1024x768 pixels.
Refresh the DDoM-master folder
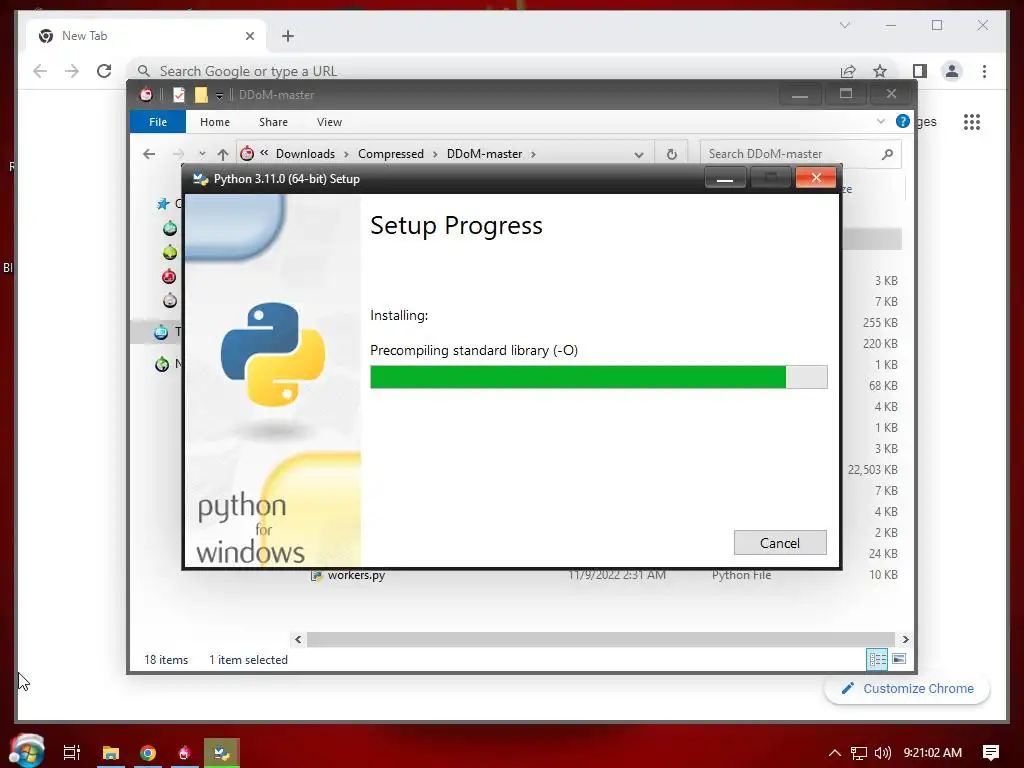tap(671, 154)
